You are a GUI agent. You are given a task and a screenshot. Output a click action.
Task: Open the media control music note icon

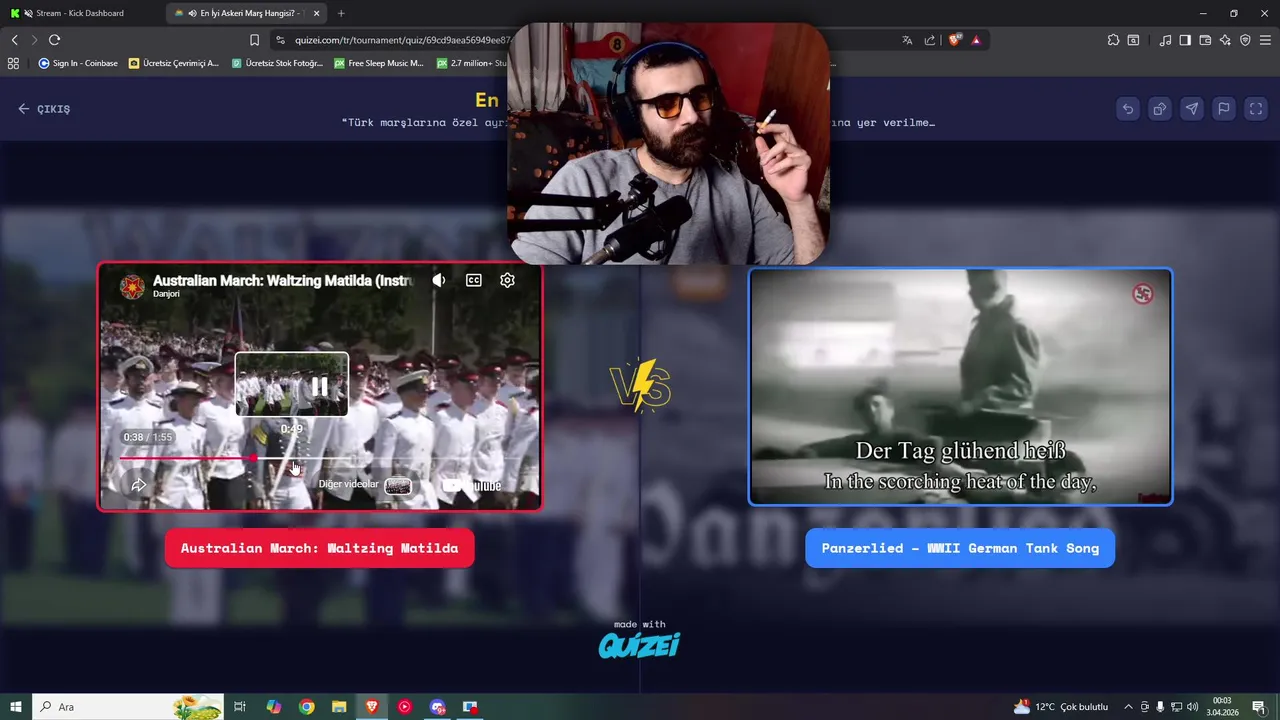(x=1165, y=40)
